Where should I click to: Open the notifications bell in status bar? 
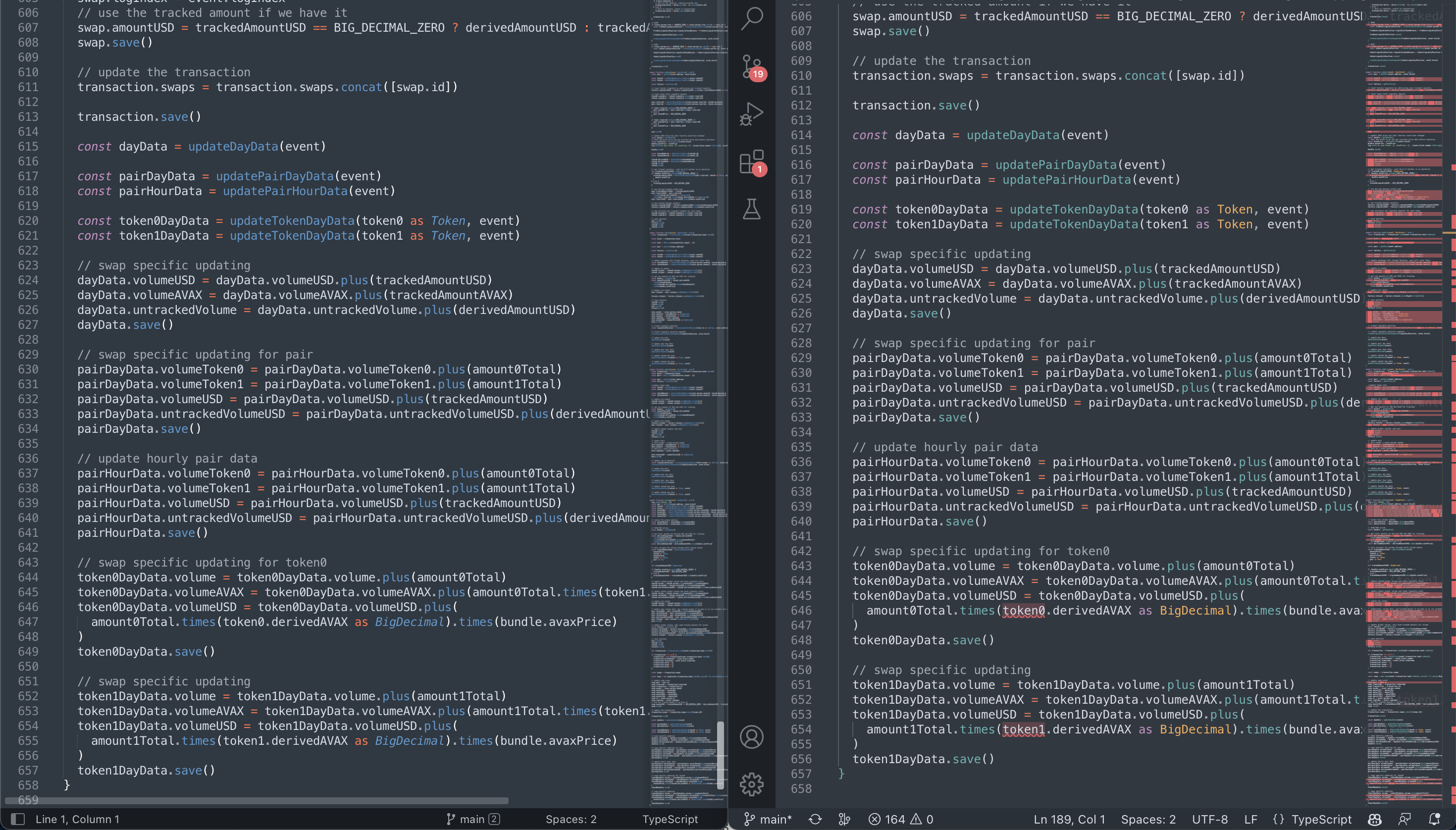(1434, 819)
